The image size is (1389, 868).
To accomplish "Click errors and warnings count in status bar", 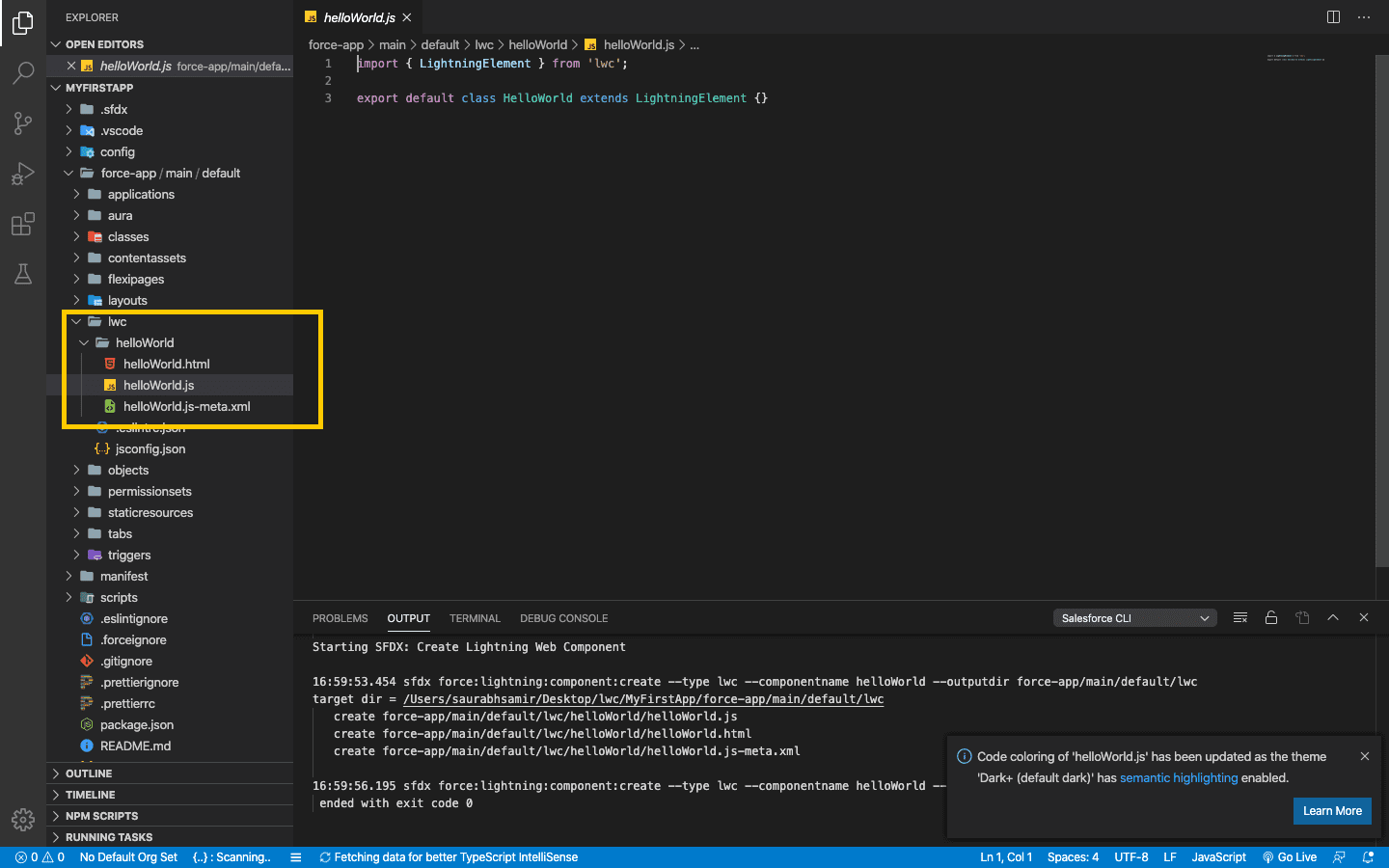I will (x=40, y=857).
